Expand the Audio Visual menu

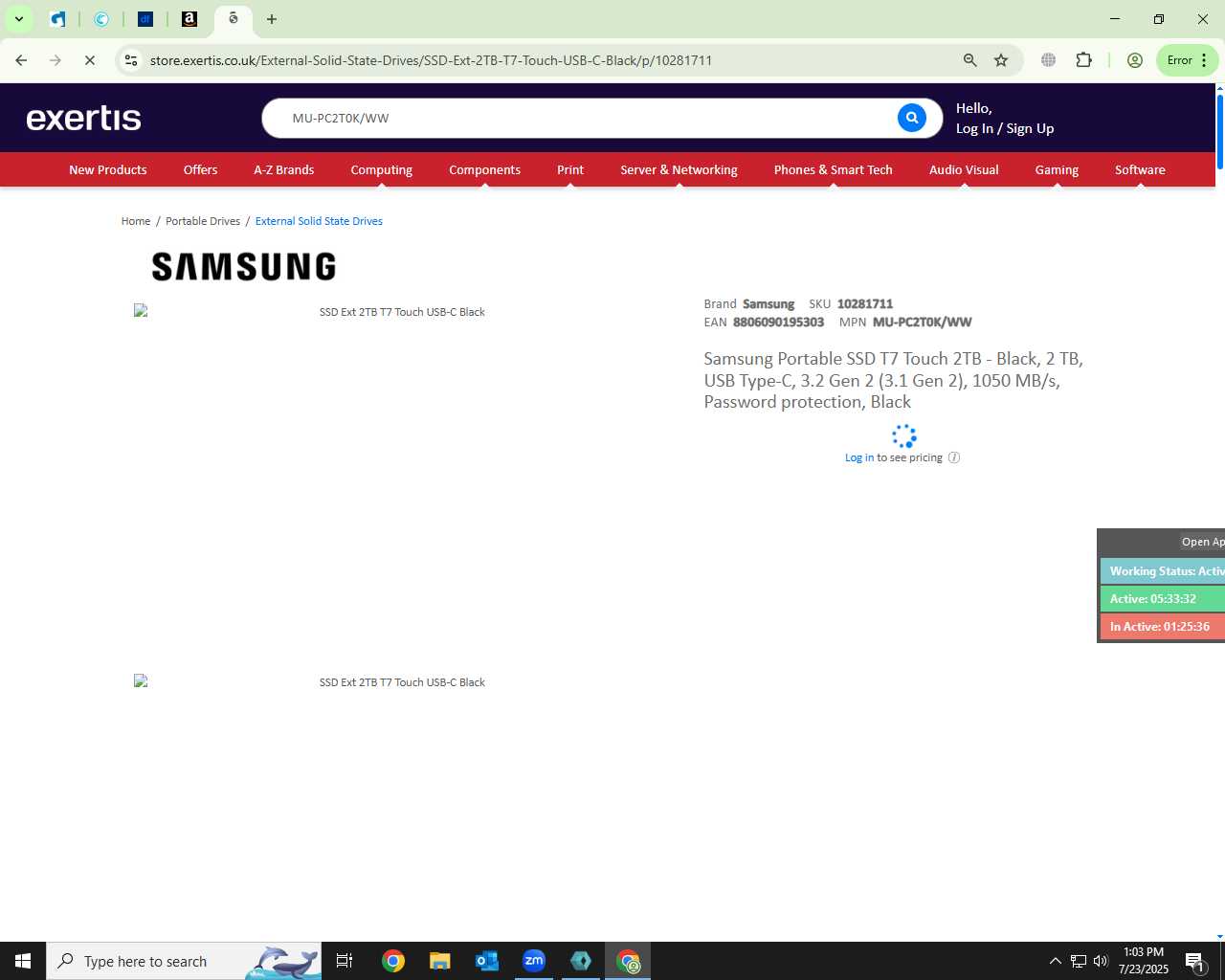[x=964, y=169]
